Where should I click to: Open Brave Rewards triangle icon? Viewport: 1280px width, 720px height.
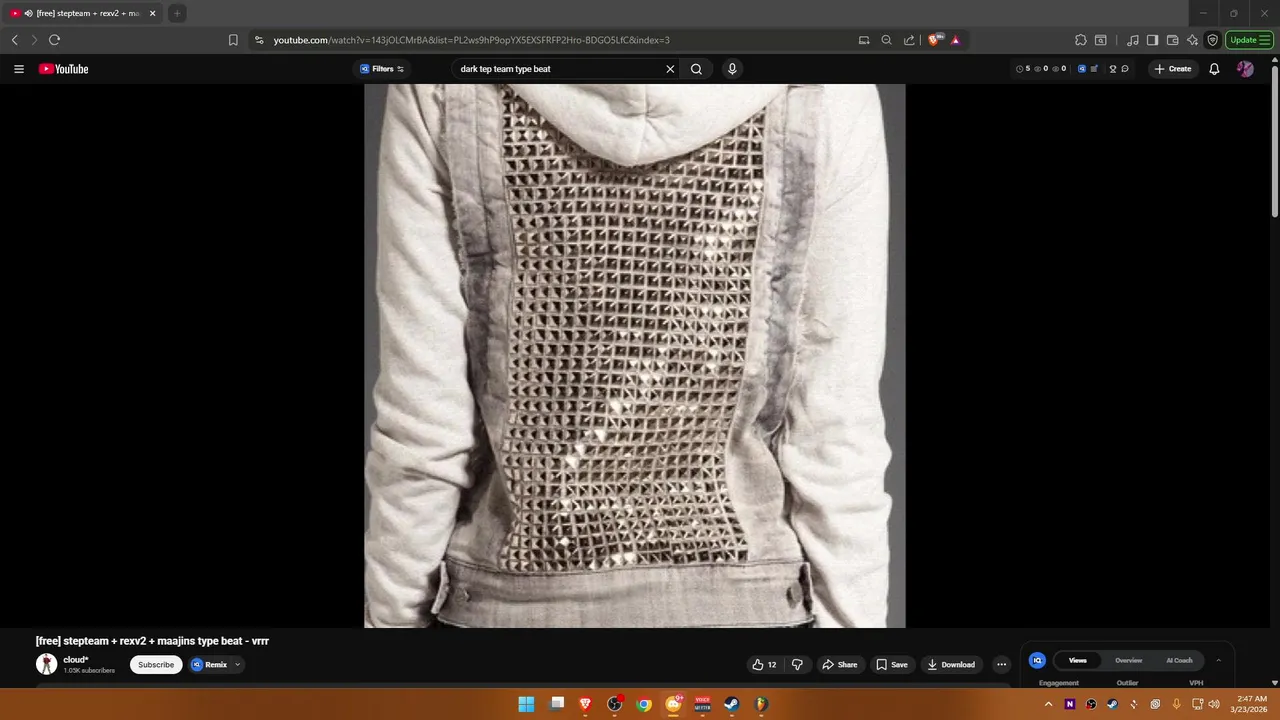[x=955, y=40]
